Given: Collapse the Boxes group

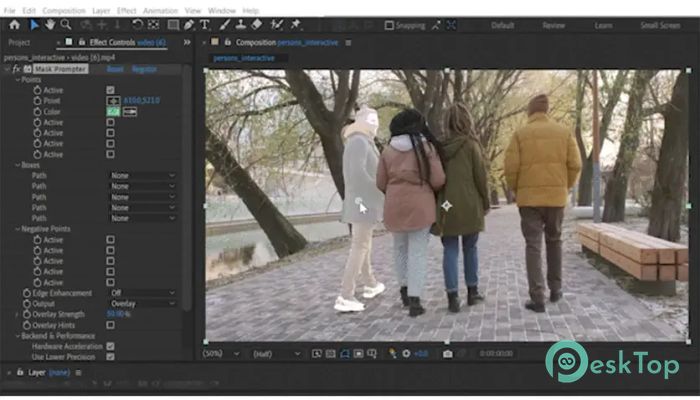Looking at the screenshot, I should coord(18,165).
